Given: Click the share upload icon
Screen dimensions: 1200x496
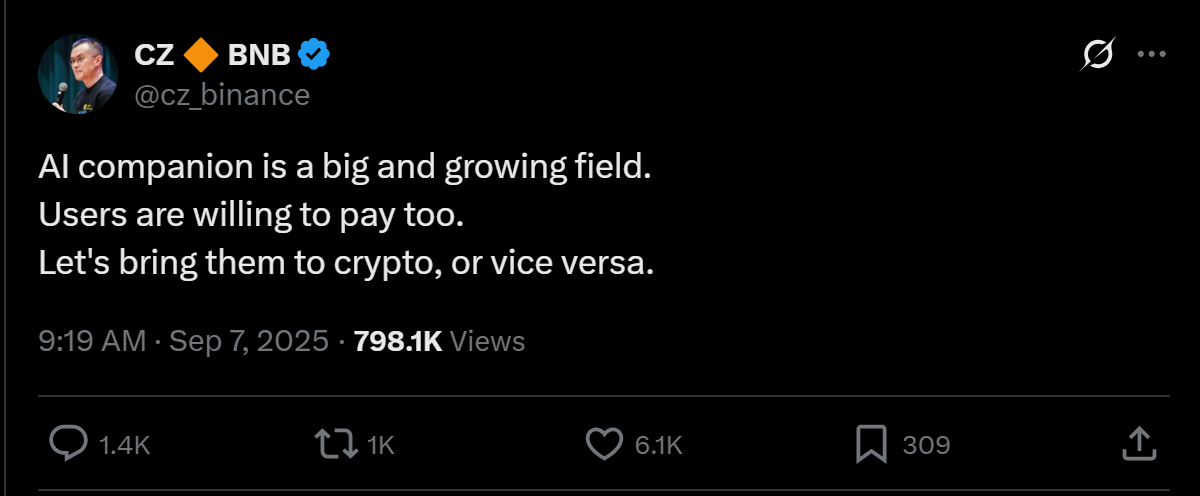Looking at the screenshot, I should (1138, 444).
